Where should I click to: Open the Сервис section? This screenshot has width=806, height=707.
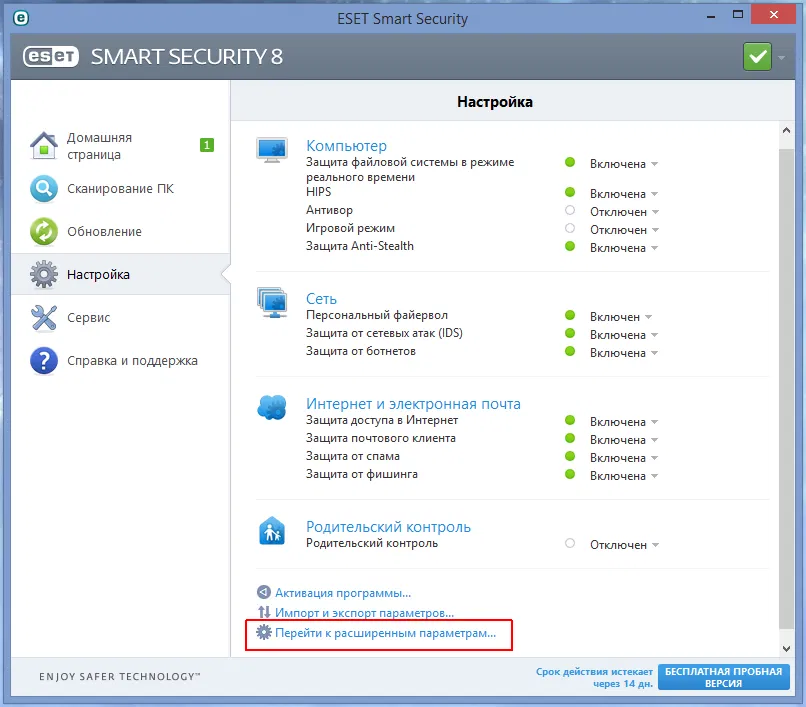coord(121,317)
